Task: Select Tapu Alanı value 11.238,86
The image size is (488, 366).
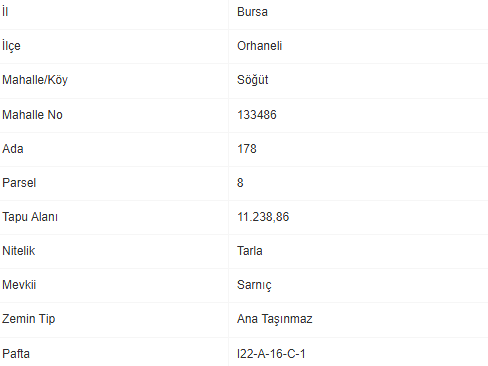Action: pyautogui.click(x=263, y=217)
